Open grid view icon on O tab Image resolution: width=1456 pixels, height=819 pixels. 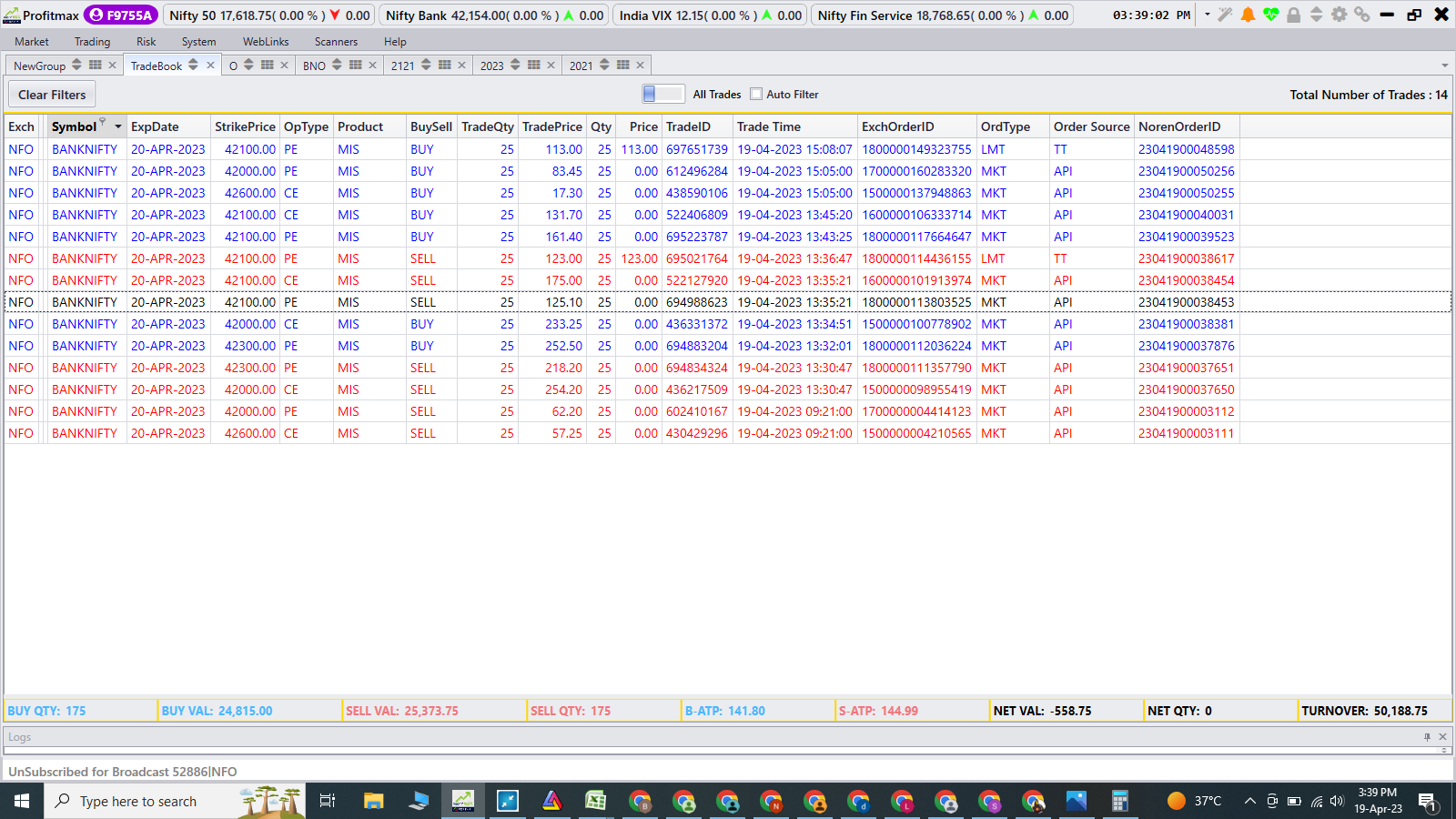click(268, 65)
